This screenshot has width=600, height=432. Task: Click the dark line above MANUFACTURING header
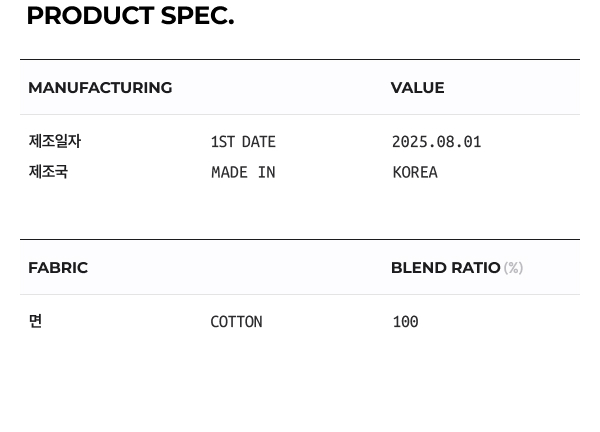[300, 60]
